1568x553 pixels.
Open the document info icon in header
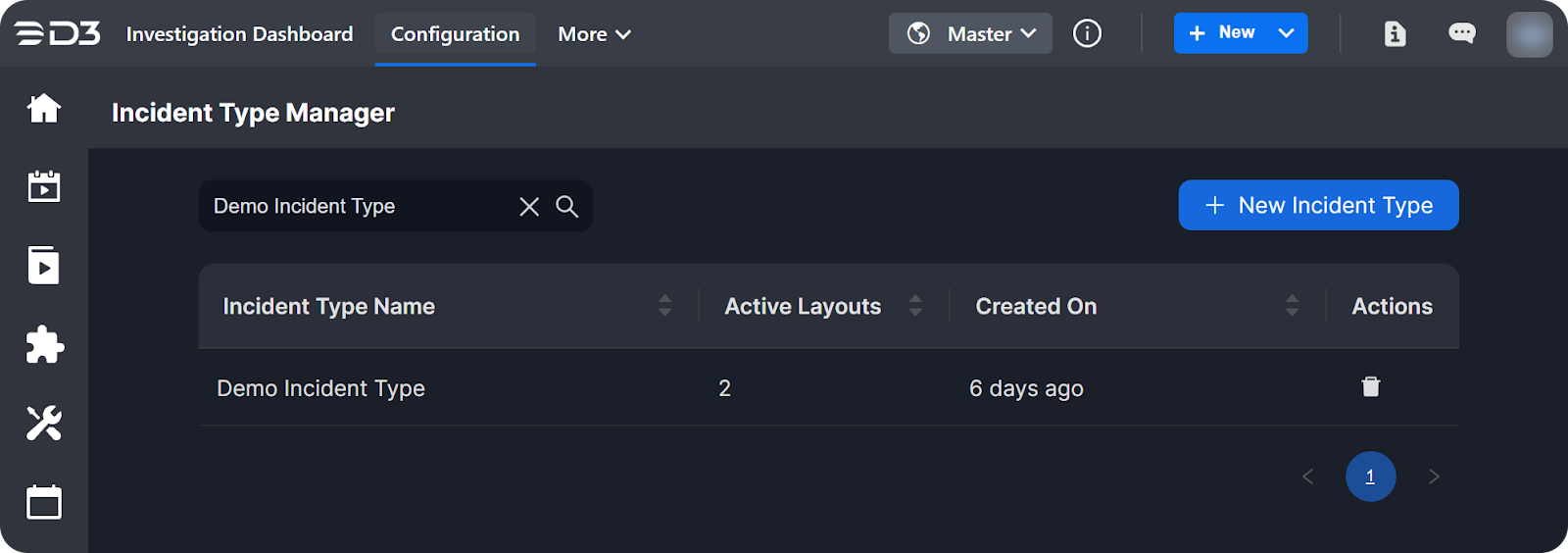point(1395,34)
